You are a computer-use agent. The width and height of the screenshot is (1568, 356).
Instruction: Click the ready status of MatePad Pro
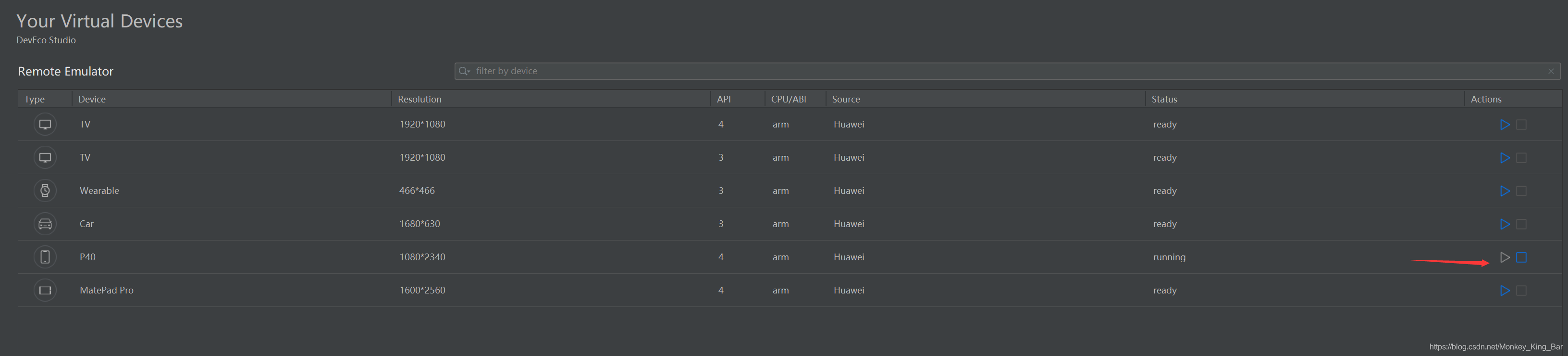pos(1165,290)
